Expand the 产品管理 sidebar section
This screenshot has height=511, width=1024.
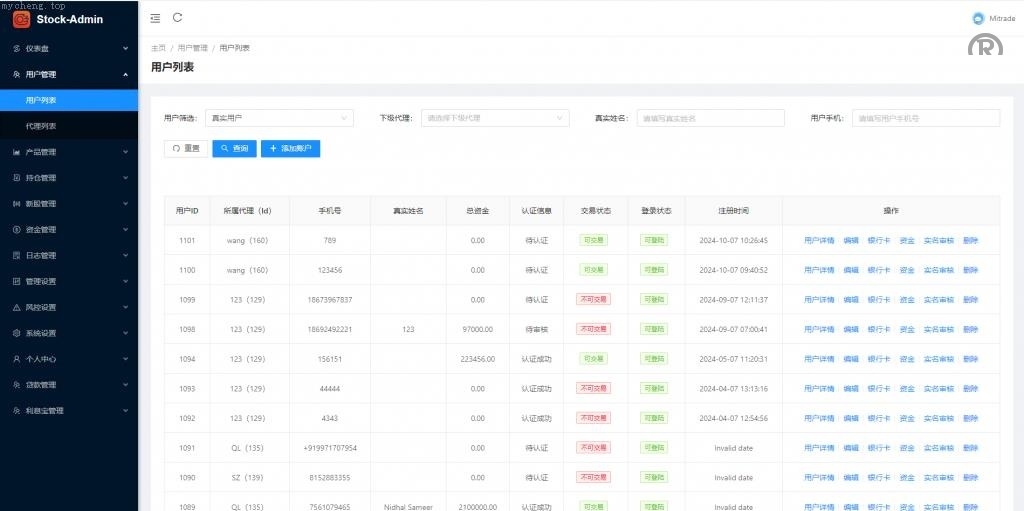point(68,152)
